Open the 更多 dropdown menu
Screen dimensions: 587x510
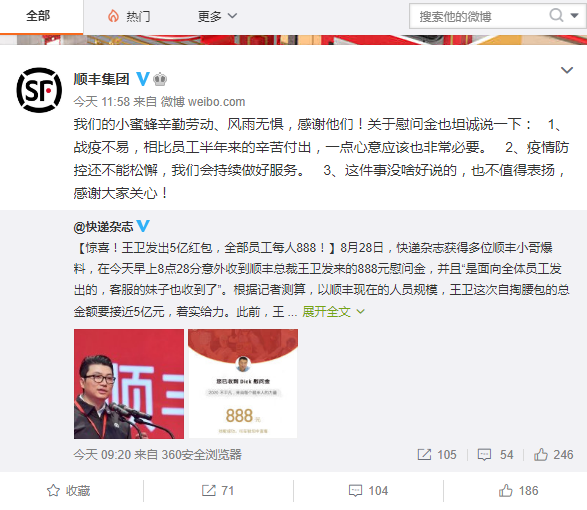tap(217, 16)
